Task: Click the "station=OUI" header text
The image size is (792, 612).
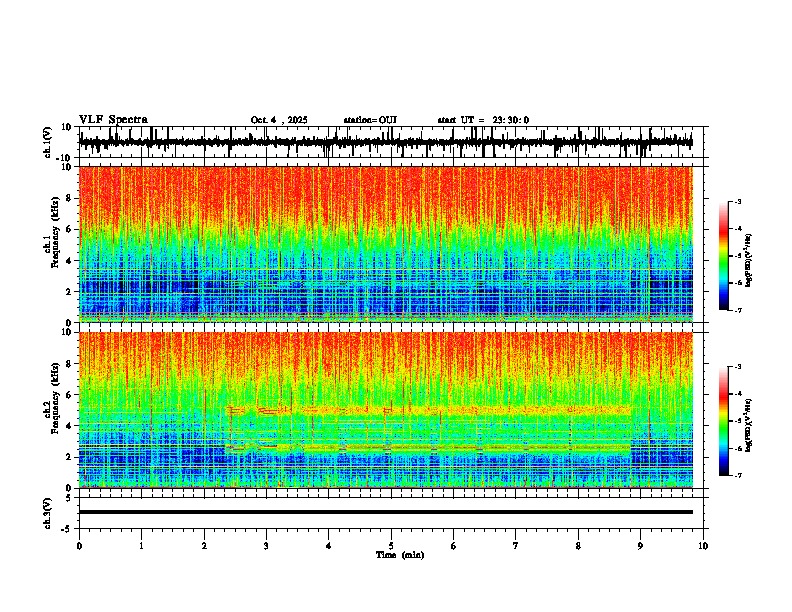Action: pyautogui.click(x=370, y=120)
